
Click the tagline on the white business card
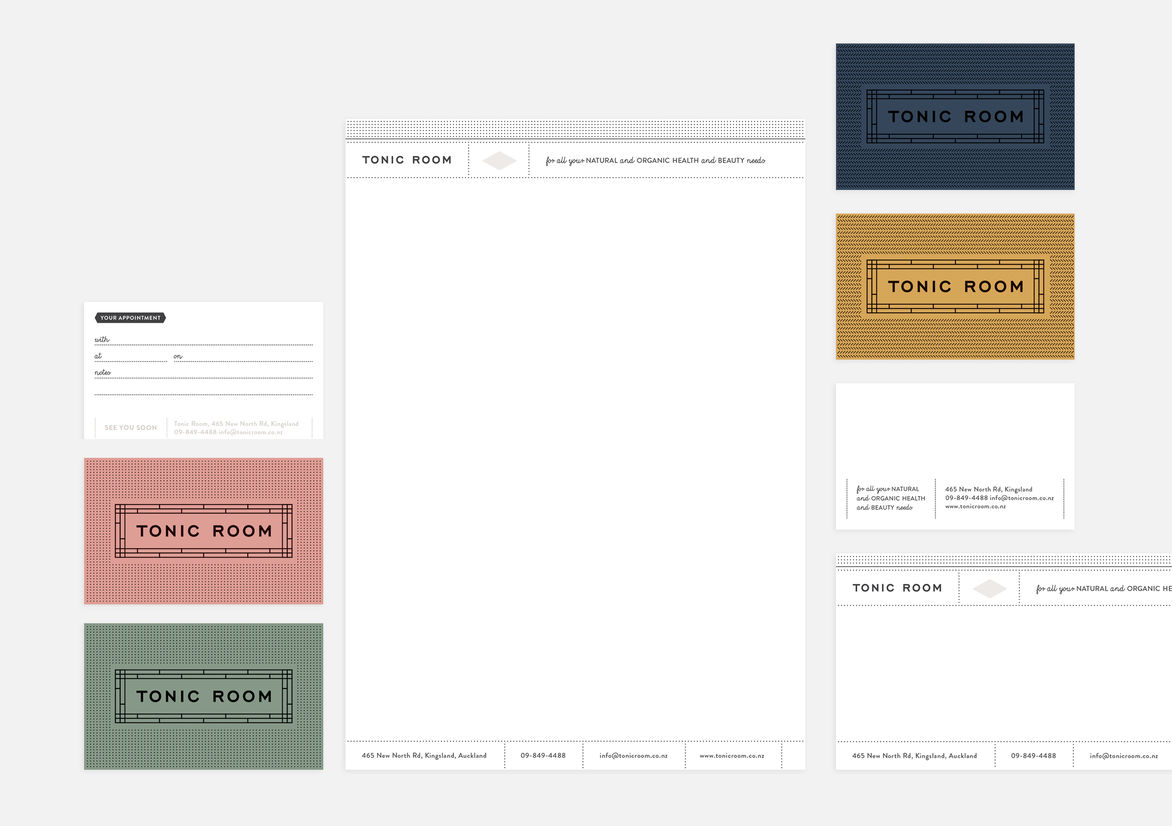(890, 498)
